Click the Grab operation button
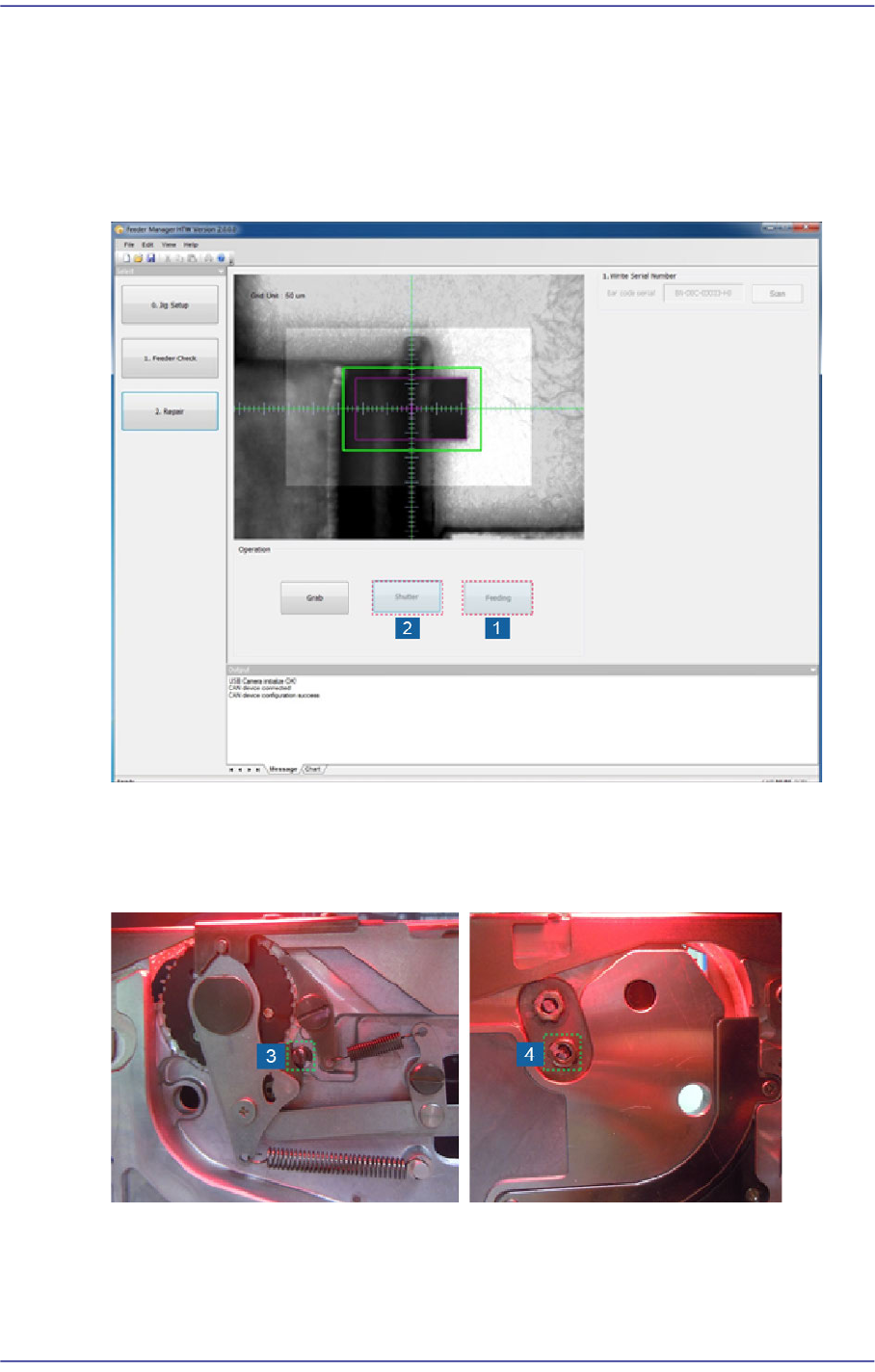Image resolution: width=875 pixels, height=1372 pixels. 314,597
